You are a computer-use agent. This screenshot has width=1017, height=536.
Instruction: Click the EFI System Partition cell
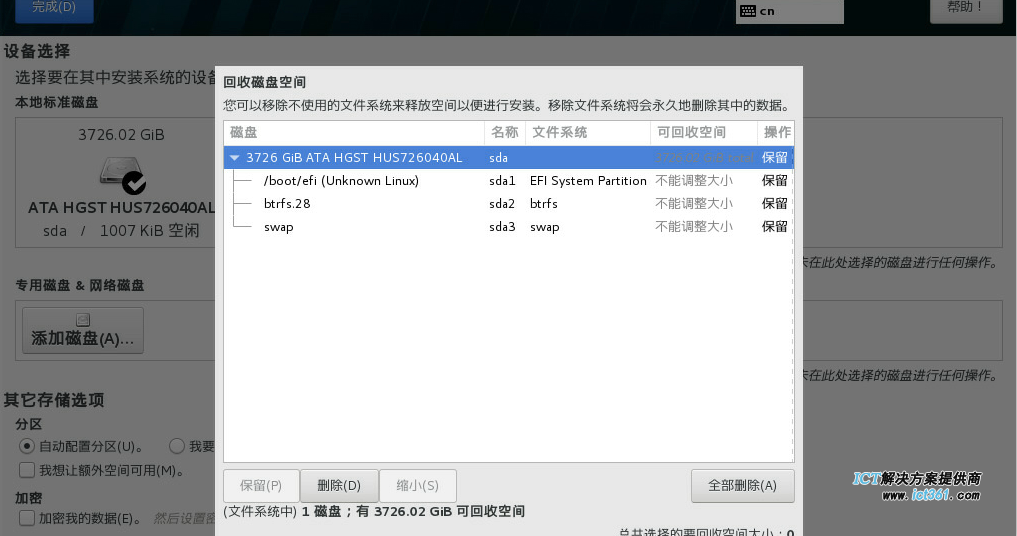pos(588,181)
